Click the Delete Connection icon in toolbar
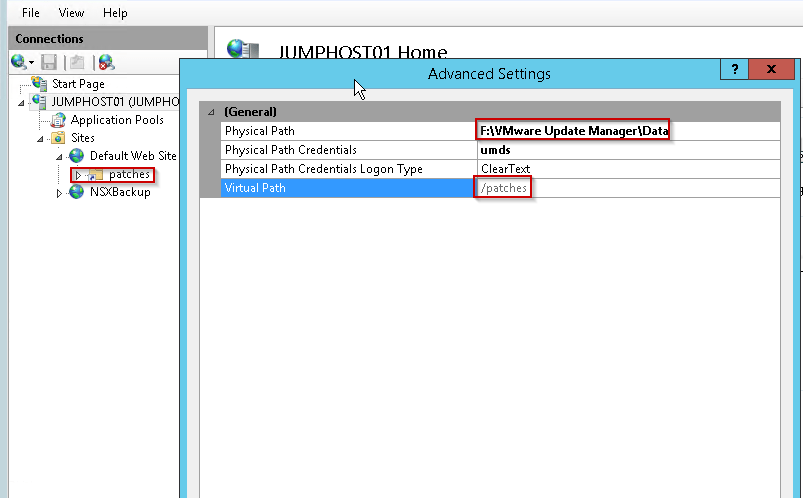 point(106,62)
